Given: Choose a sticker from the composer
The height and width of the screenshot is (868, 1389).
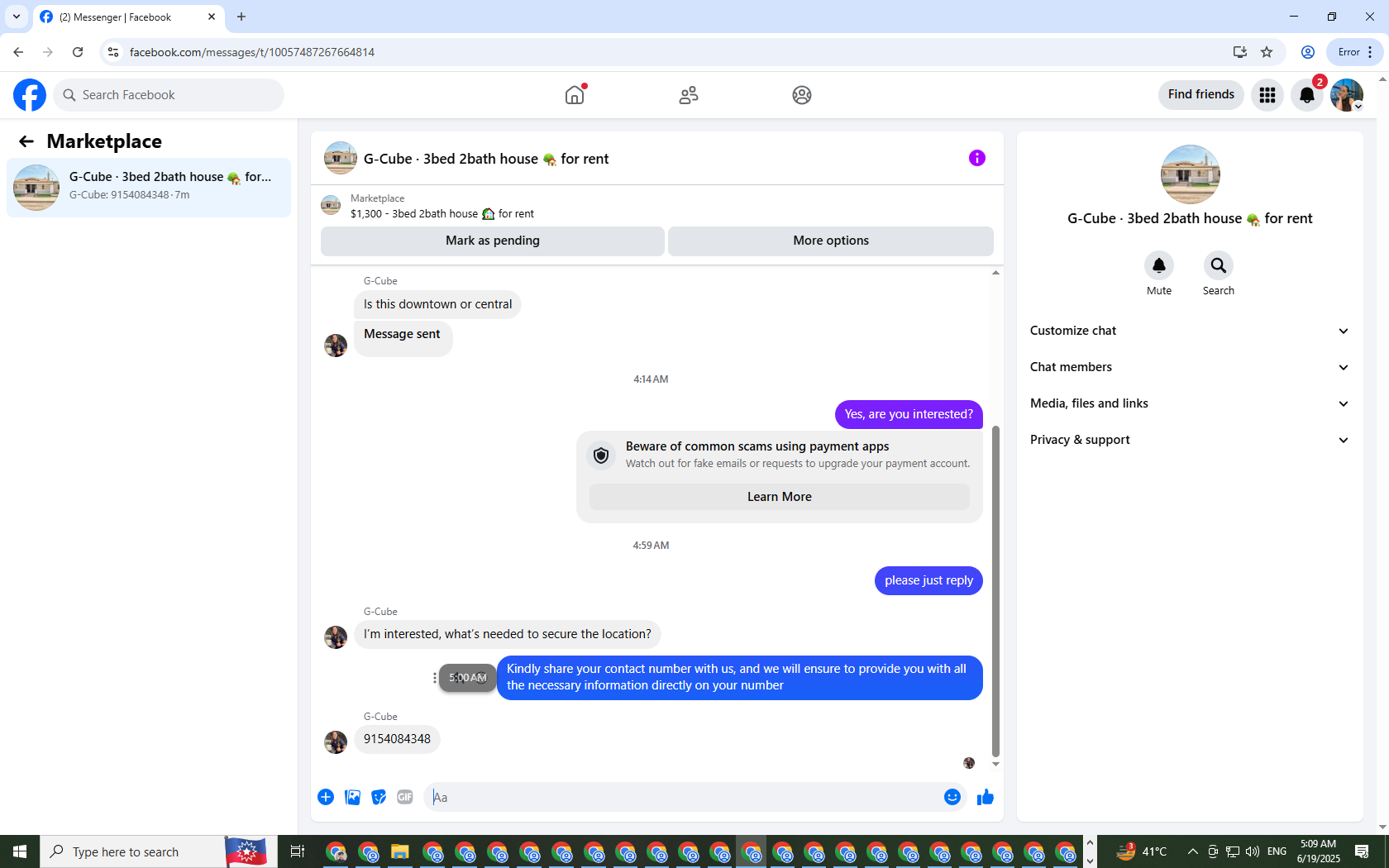Looking at the screenshot, I should pyautogui.click(x=379, y=797).
